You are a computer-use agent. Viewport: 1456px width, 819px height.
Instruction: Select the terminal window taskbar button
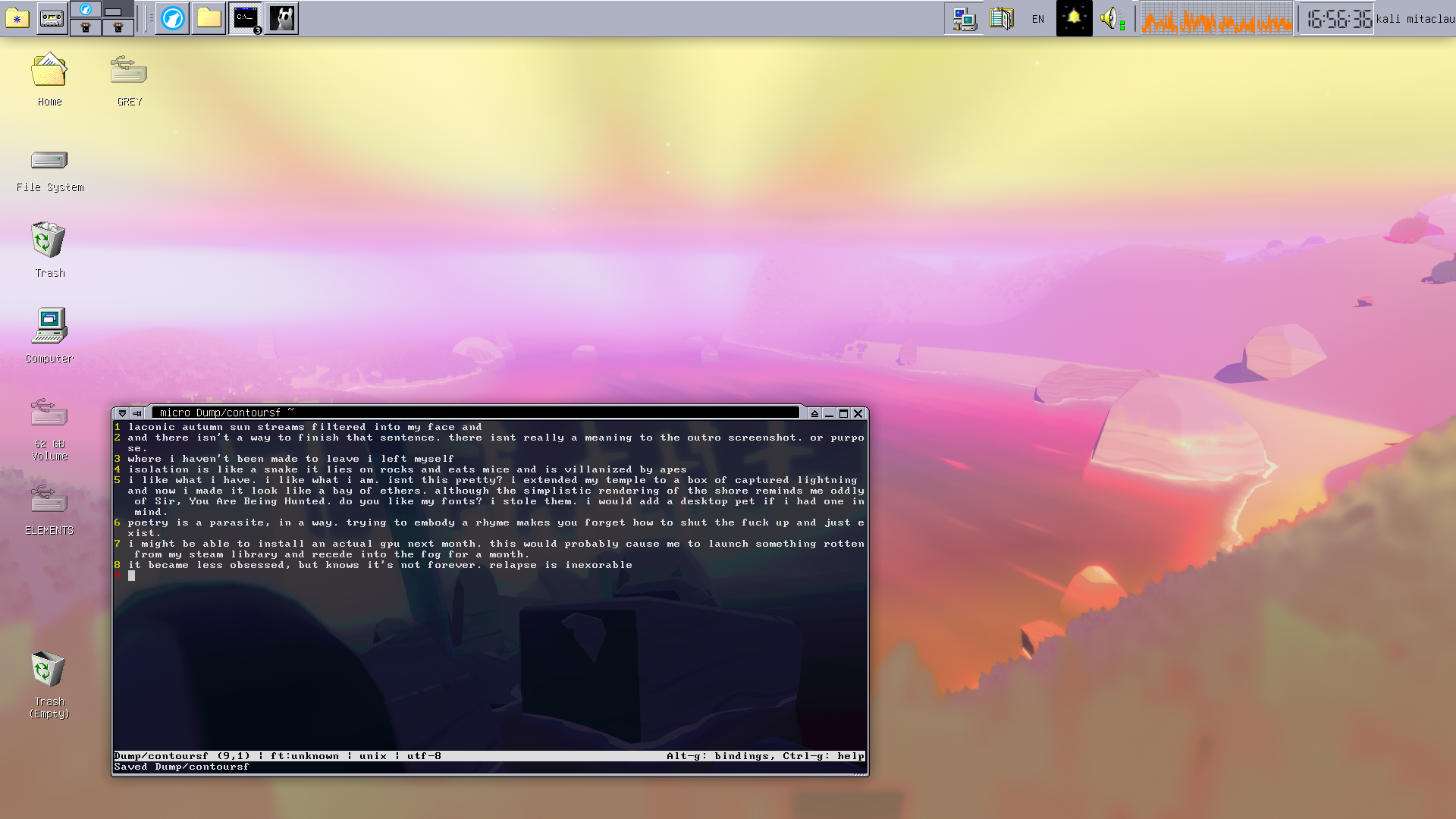click(x=246, y=18)
